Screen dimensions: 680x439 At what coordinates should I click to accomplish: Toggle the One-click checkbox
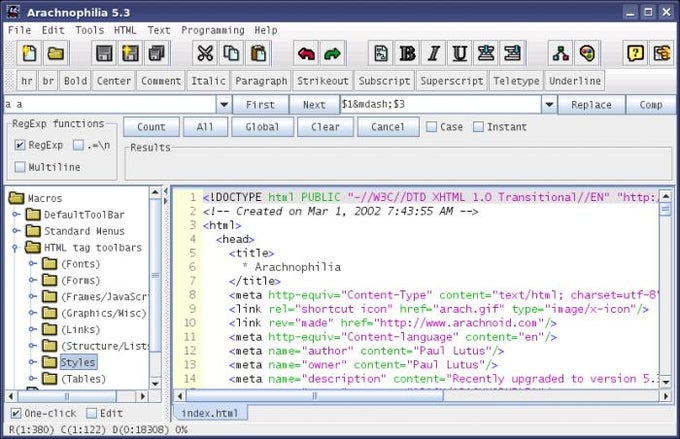click(16, 413)
